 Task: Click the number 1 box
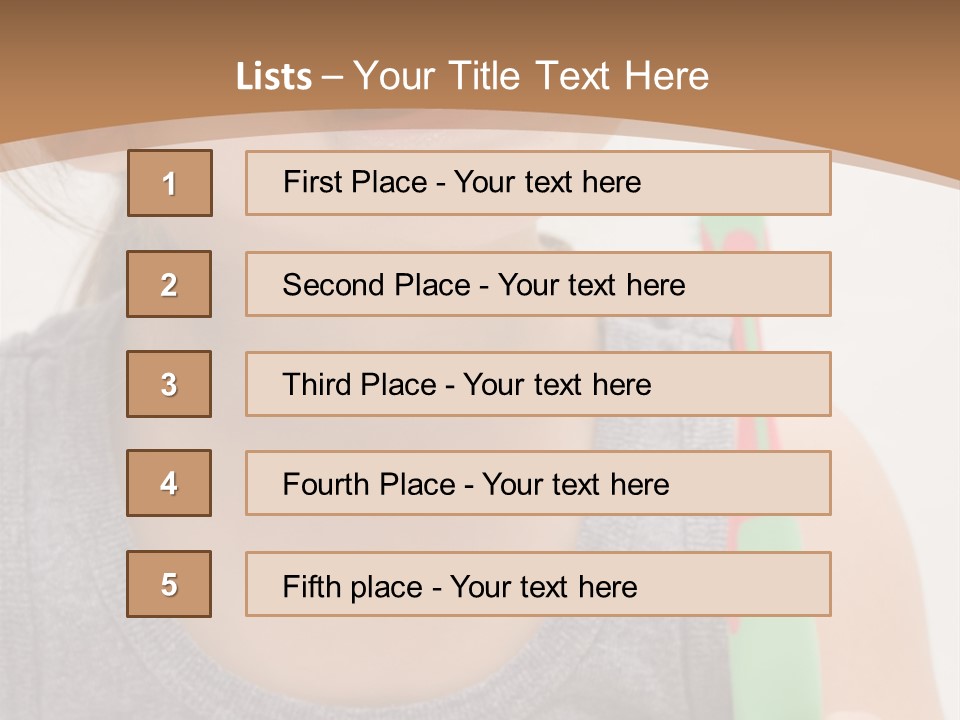point(170,183)
